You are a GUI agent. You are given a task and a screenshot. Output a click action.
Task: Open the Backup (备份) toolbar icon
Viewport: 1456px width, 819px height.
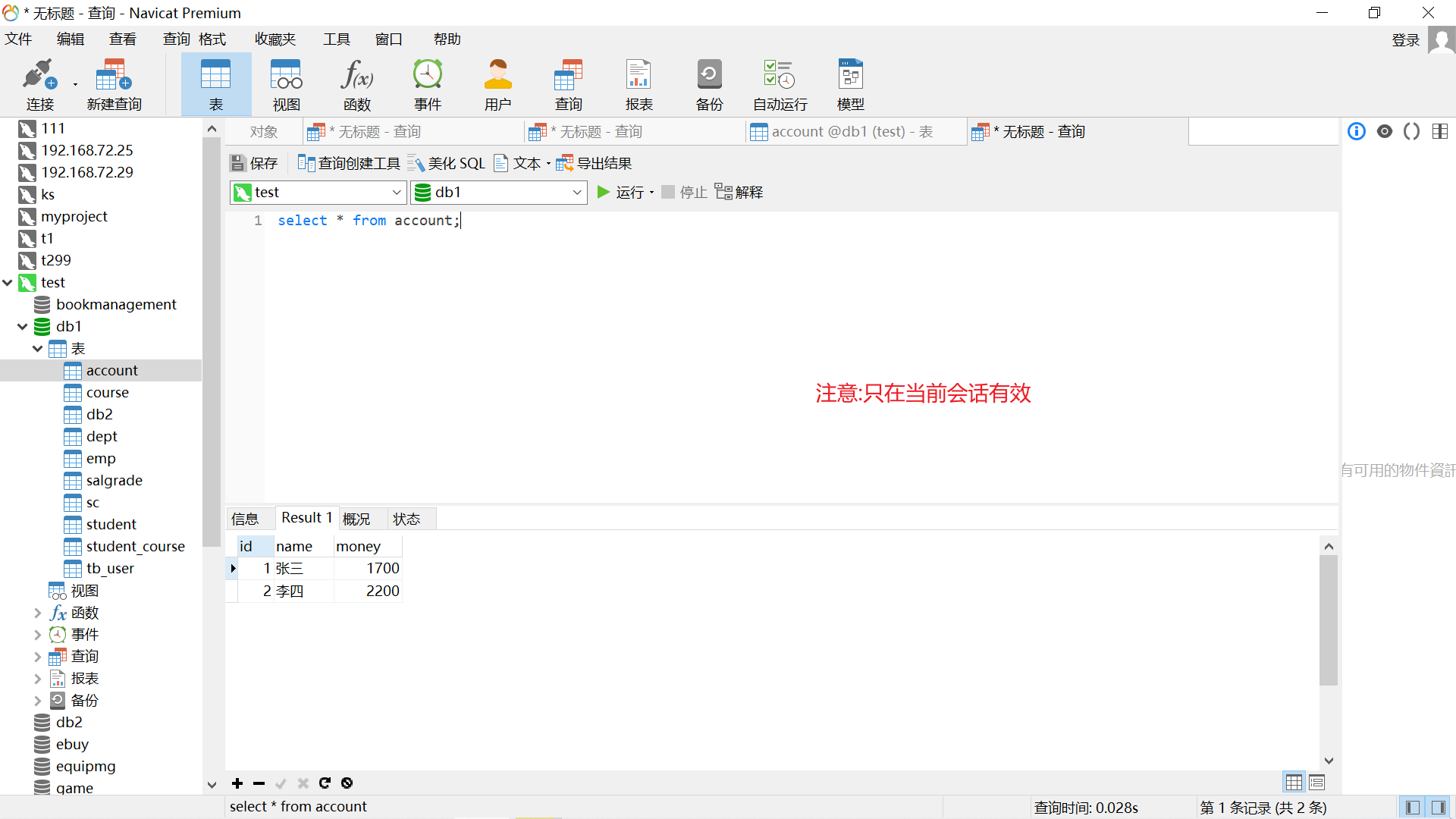click(709, 84)
